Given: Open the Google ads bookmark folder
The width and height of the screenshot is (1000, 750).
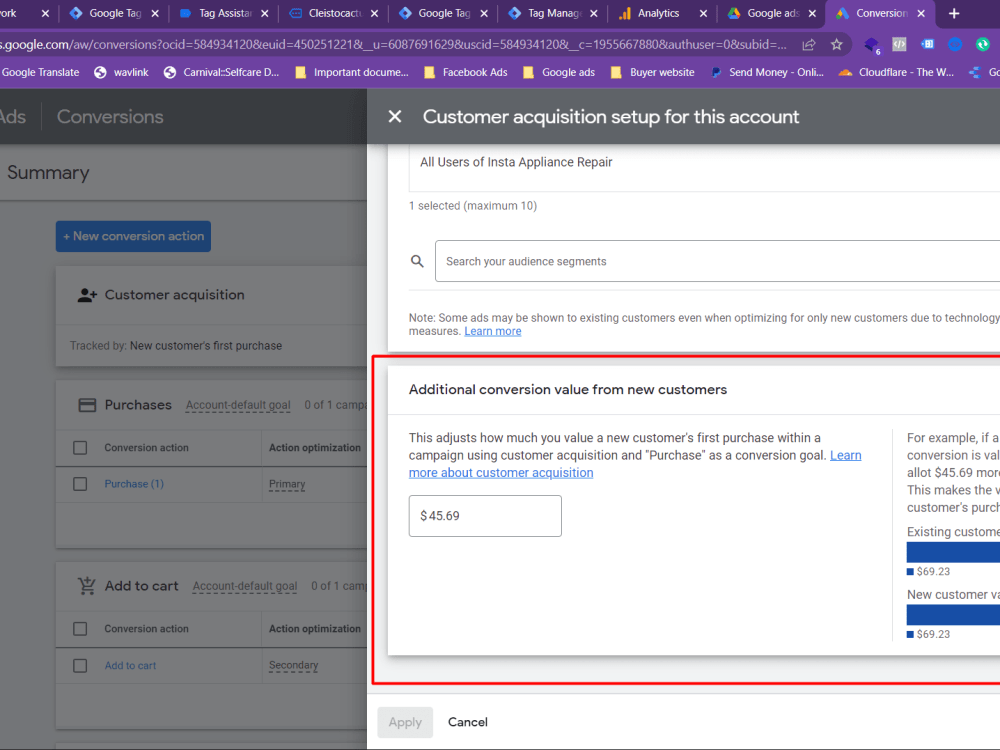Looking at the screenshot, I should [559, 72].
